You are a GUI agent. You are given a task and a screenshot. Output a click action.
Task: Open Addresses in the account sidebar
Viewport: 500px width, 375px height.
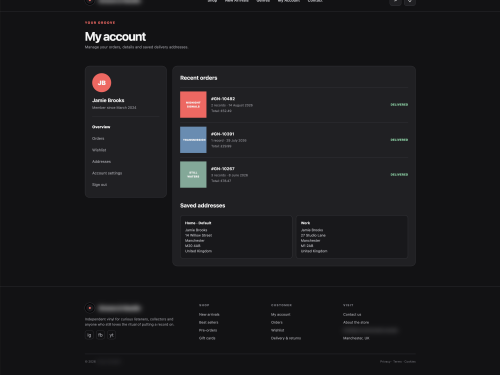click(x=101, y=162)
